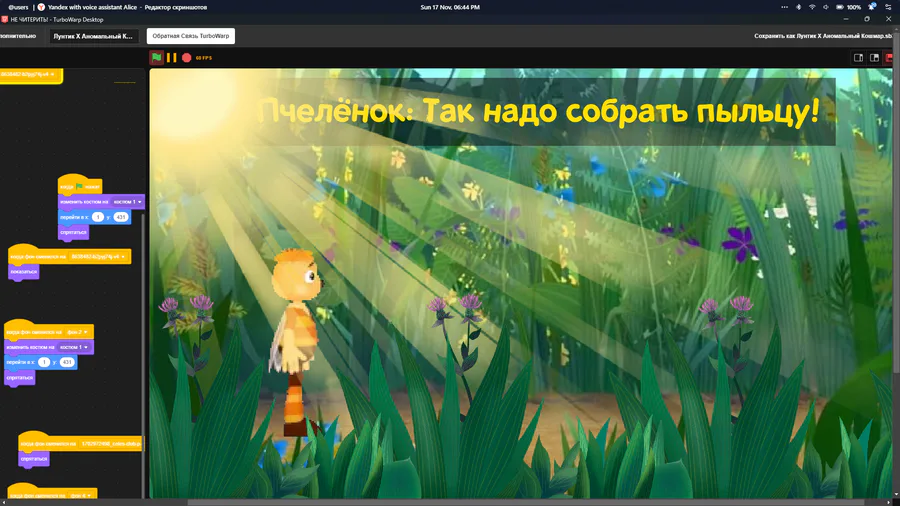Click Сохранить как Лунтик Х Аномальный Кошмар link
The image size is (900, 506).
(x=823, y=36)
